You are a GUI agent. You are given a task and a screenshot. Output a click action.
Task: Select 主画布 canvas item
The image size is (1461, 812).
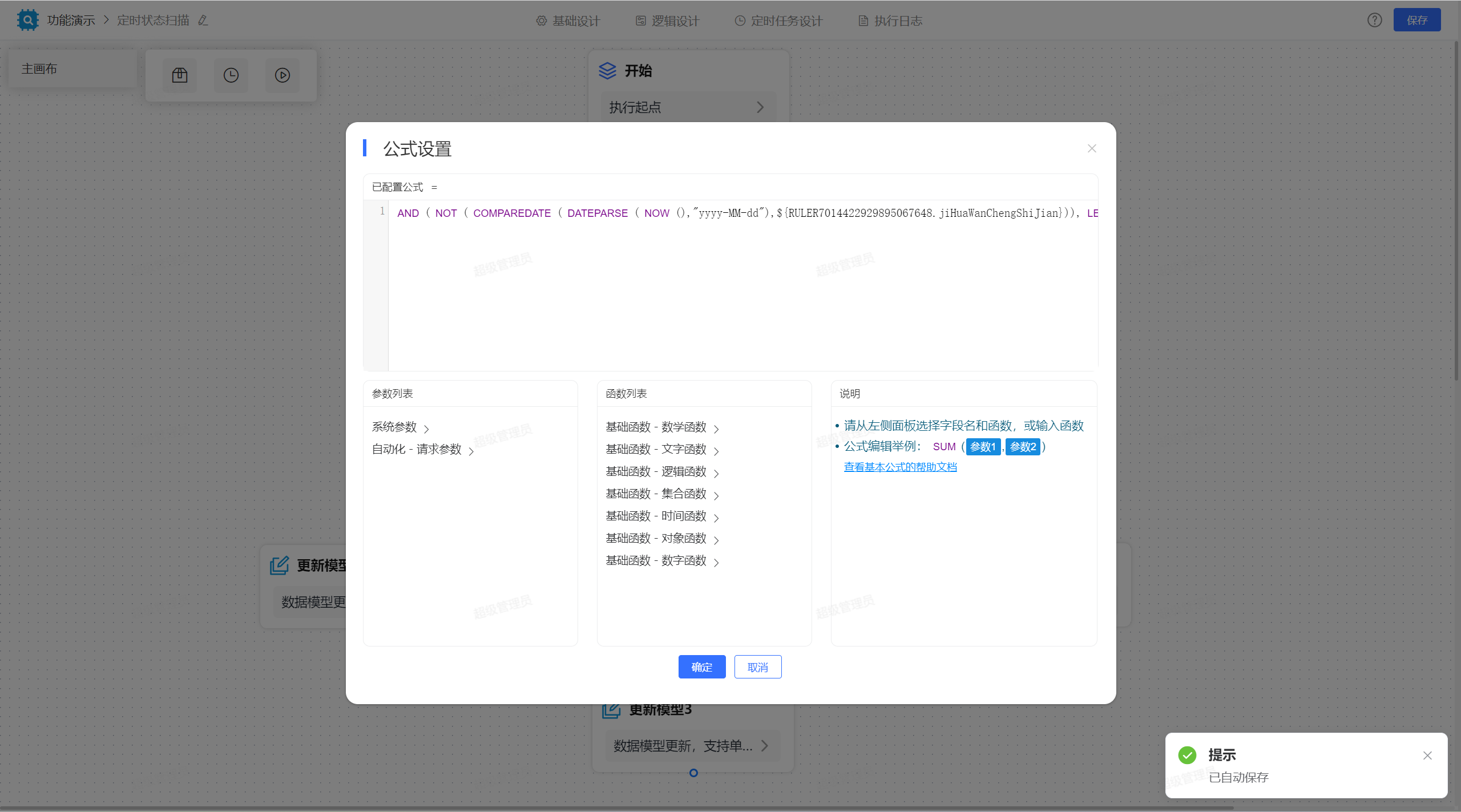coord(72,68)
